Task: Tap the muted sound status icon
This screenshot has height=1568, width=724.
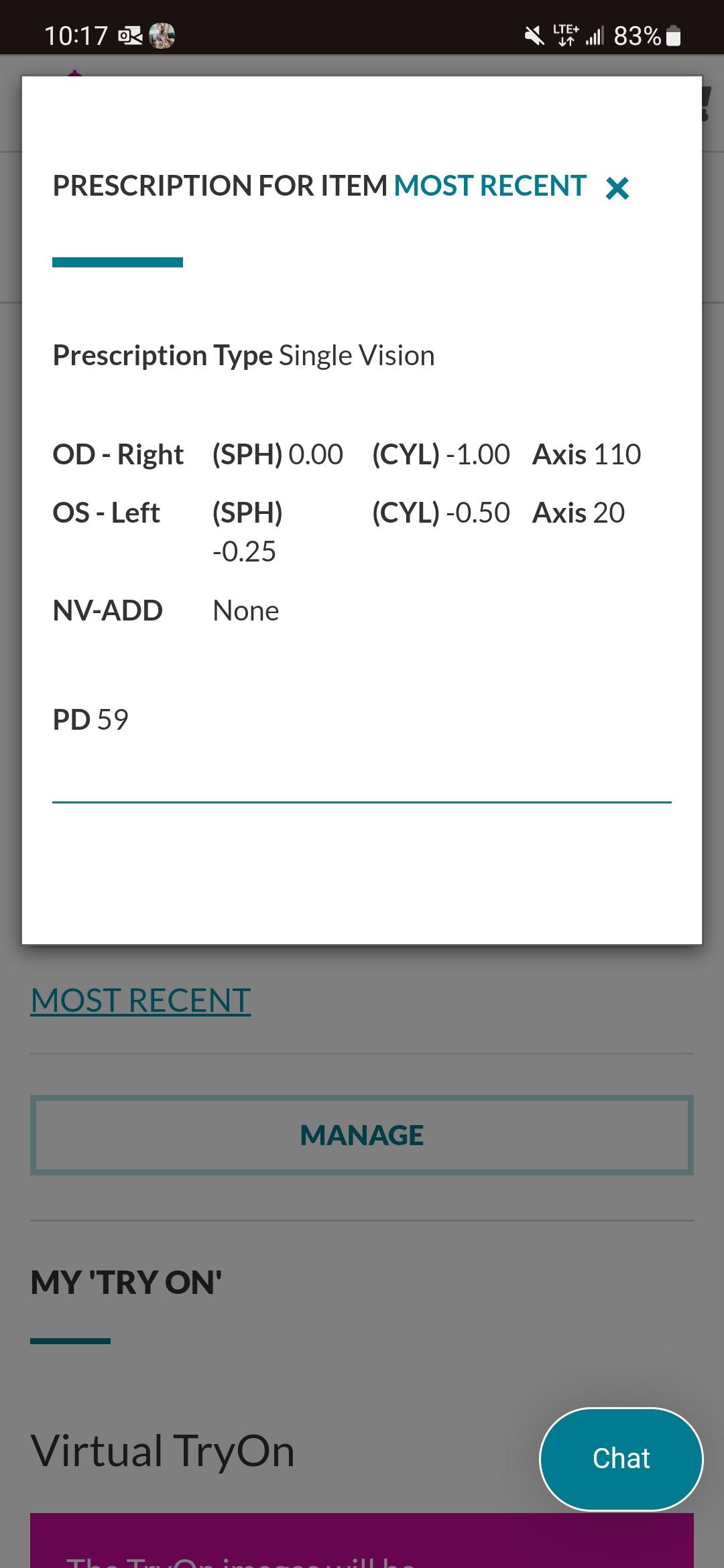Action: pos(534,36)
